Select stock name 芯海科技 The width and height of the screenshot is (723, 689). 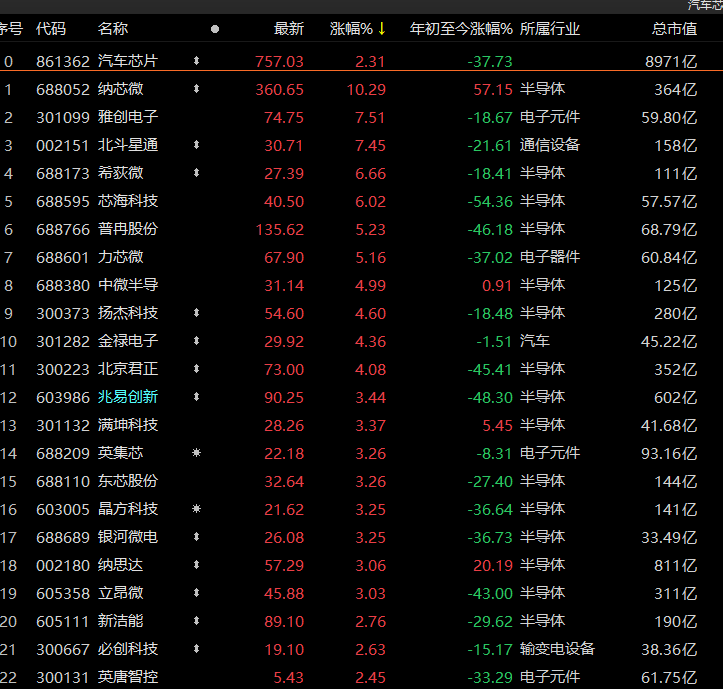point(128,201)
